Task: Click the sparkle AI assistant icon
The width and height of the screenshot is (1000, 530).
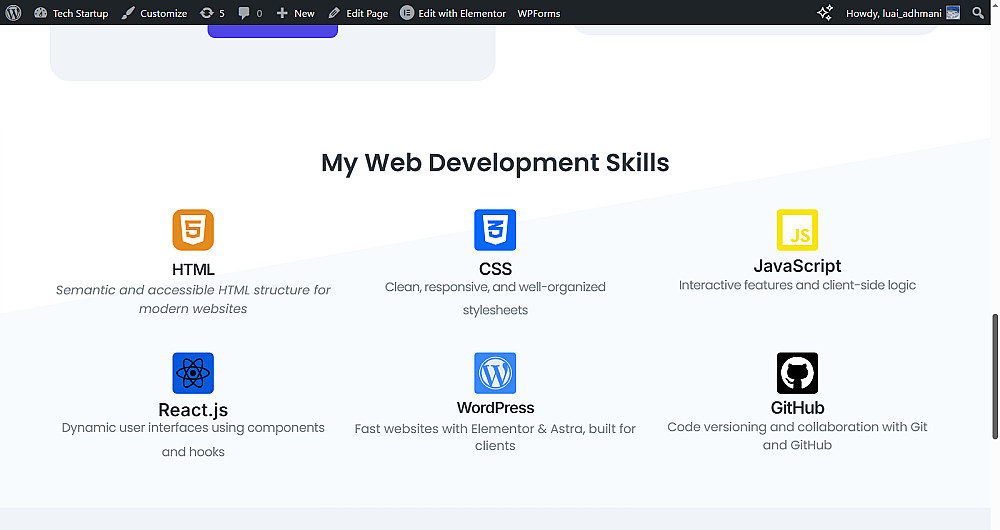Action: point(825,13)
